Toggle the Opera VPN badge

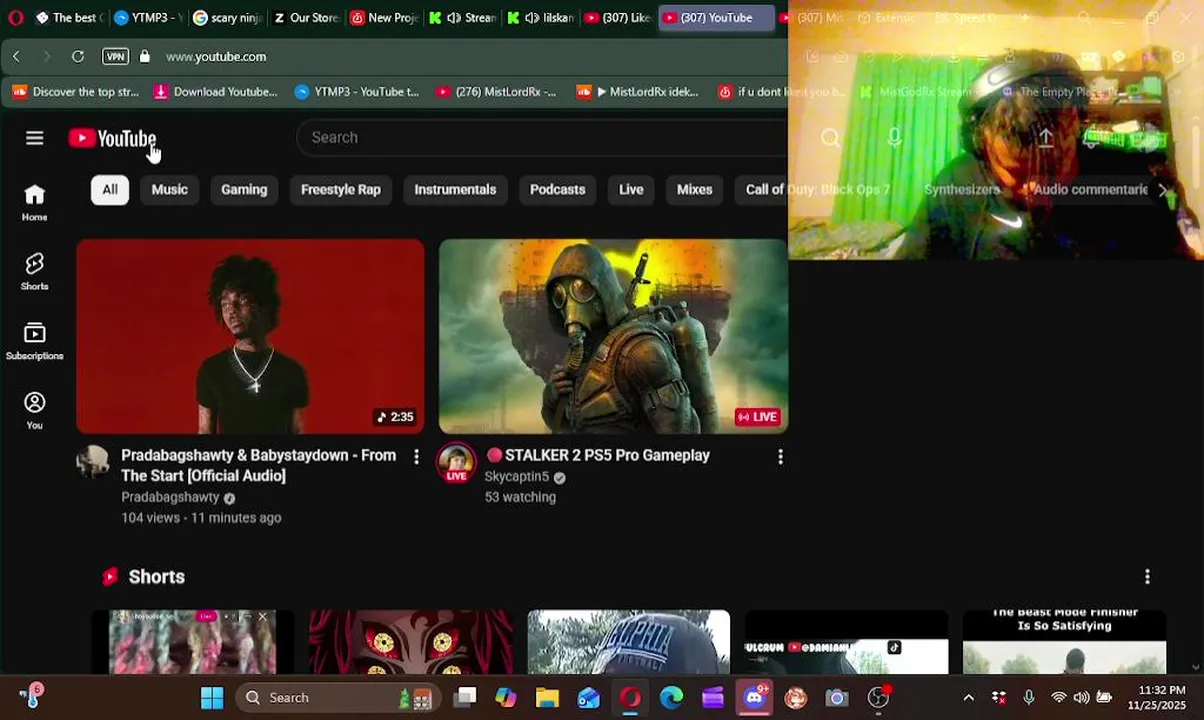tap(115, 57)
